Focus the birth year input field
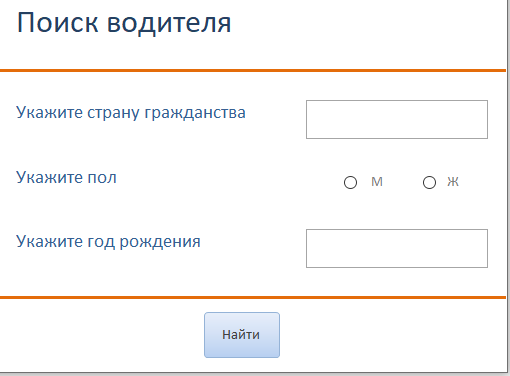 coord(397,248)
